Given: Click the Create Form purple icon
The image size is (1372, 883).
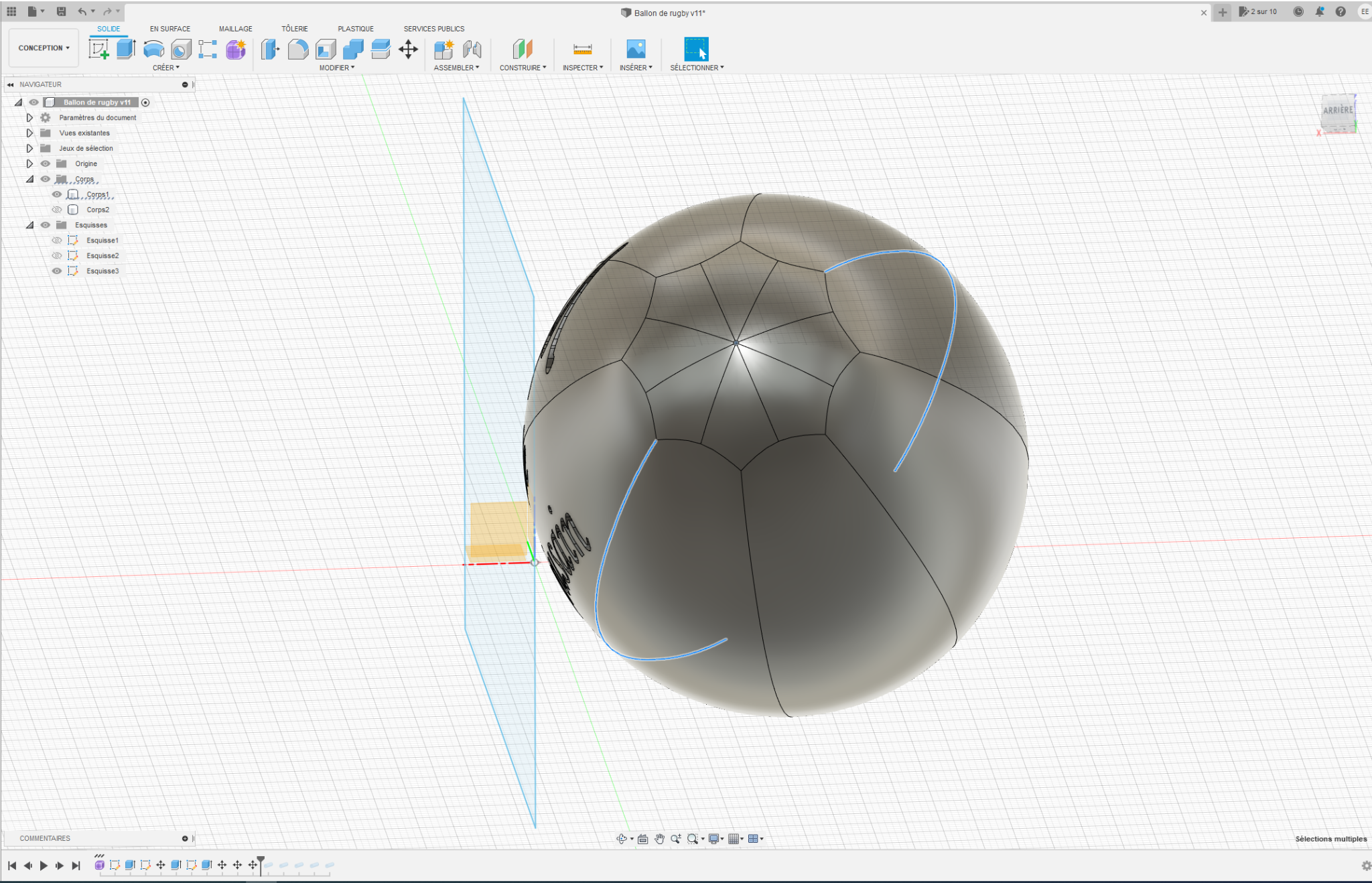Looking at the screenshot, I should pos(236,49).
